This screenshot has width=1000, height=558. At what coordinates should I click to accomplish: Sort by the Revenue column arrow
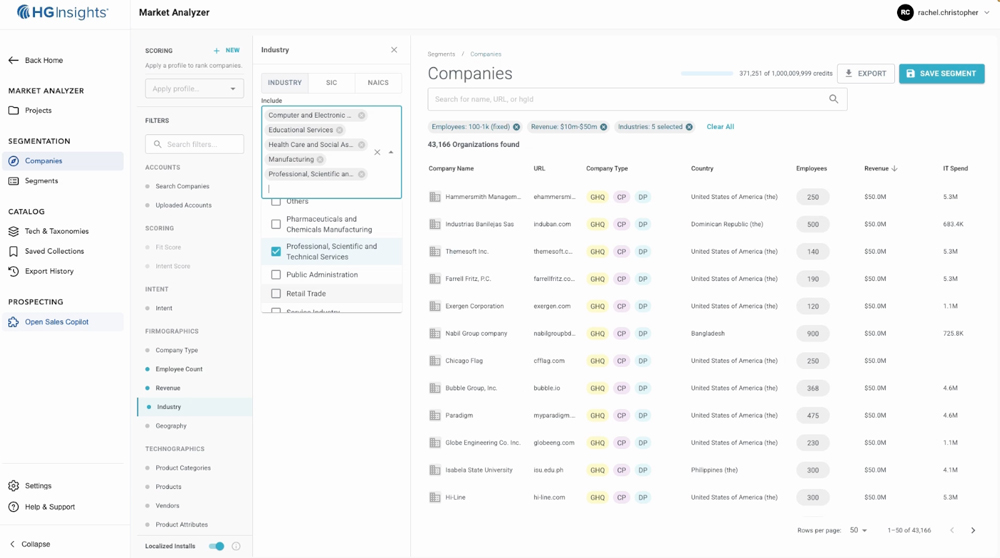coord(895,168)
